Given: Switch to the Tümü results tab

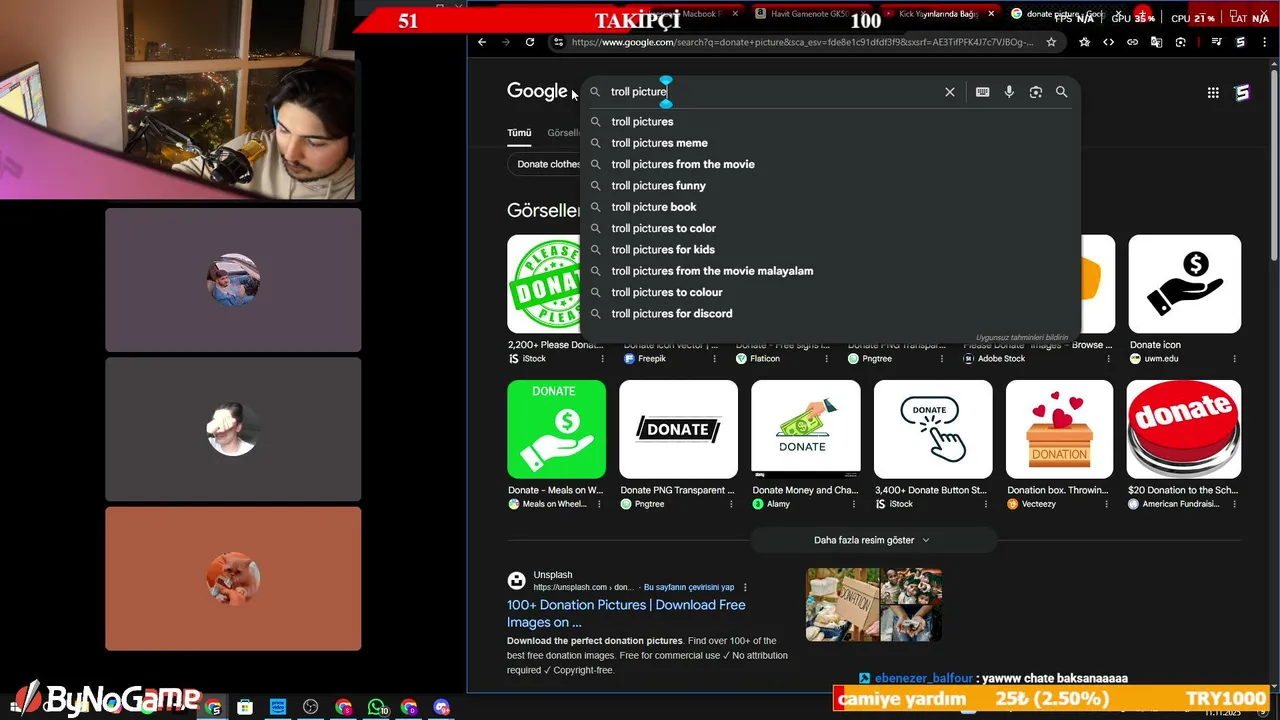Looking at the screenshot, I should point(519,132).
